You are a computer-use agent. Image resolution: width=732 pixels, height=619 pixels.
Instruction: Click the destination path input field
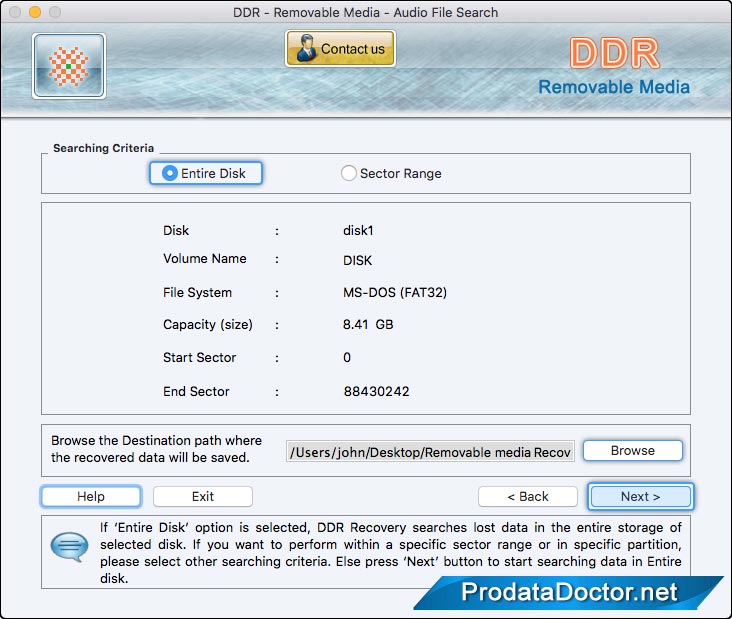coord(430,452)
